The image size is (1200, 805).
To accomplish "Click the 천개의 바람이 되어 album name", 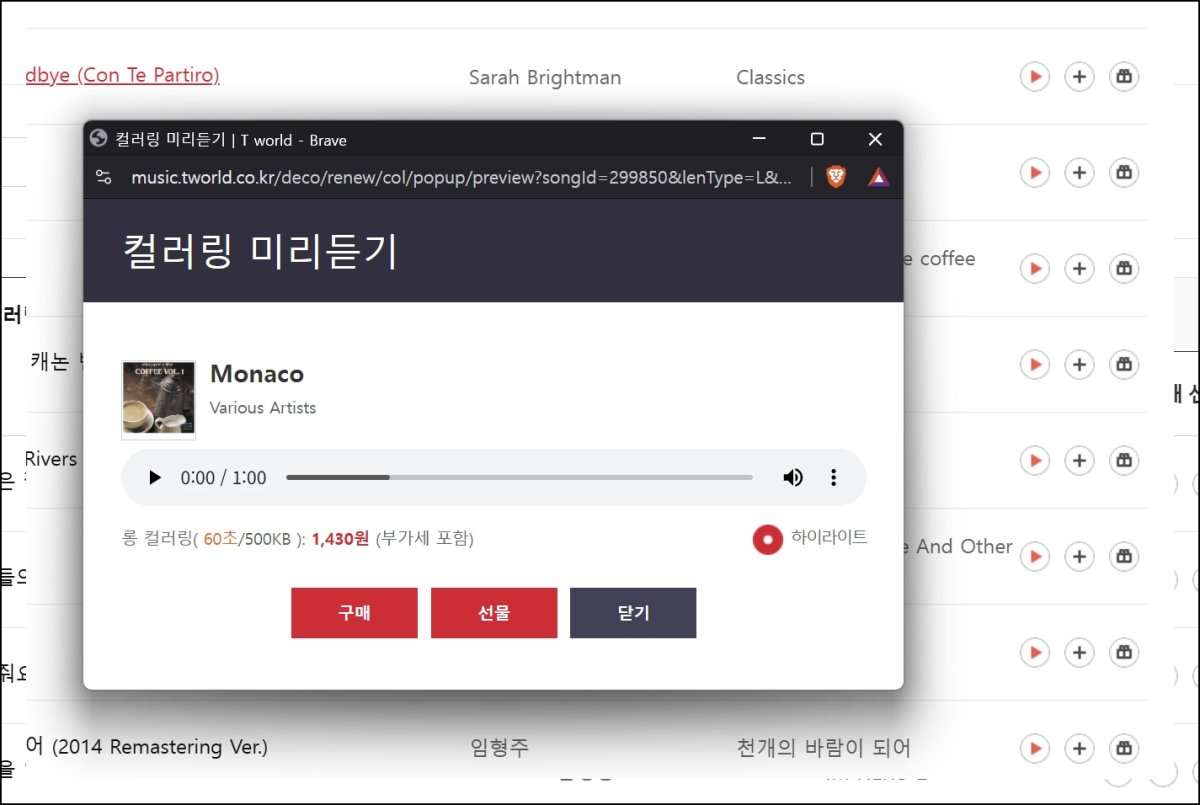I will coord(823,748).
